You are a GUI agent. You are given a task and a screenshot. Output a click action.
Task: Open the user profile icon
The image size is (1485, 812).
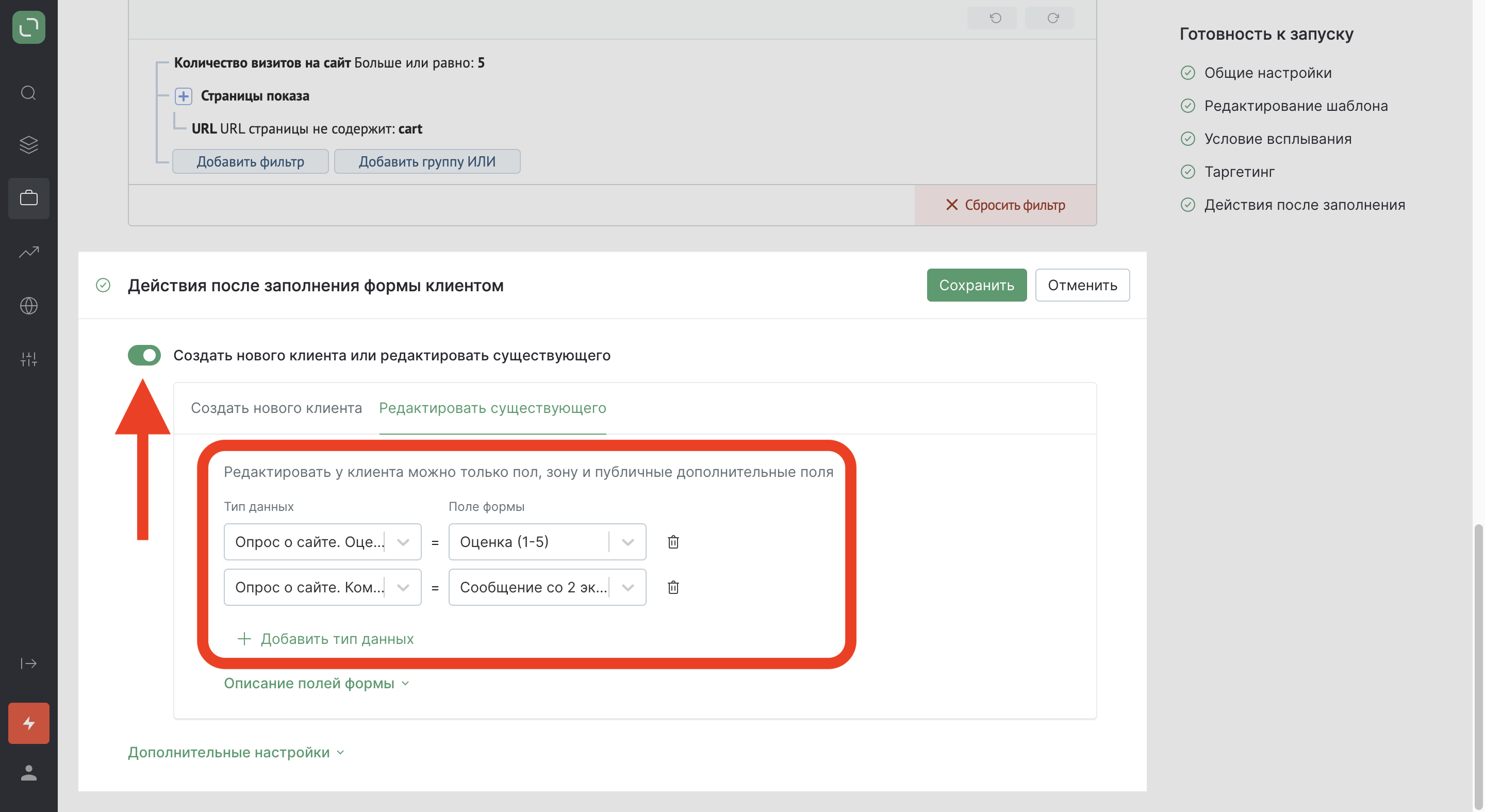pyautogui.click(x=28, y=773)
